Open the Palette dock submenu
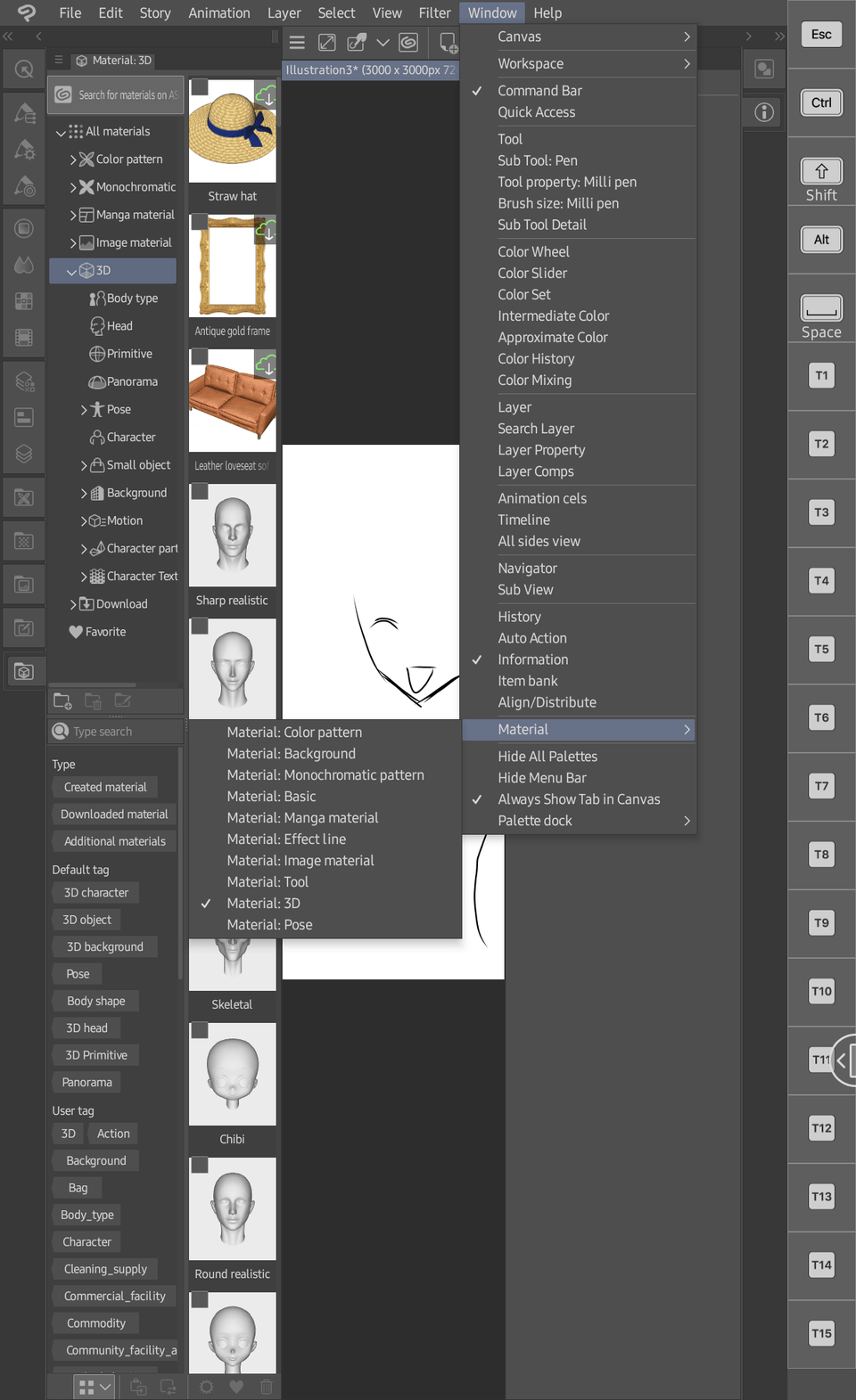Screen dimensions: 856x1400 579,821
